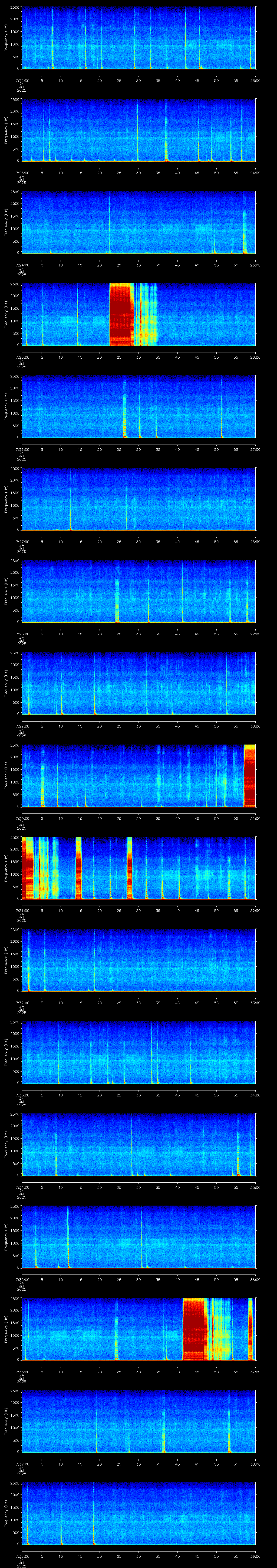Click the 39:00 end time label
Image resolution: width=277 pixels, height=1568 pixels.
click(255, 1556)
